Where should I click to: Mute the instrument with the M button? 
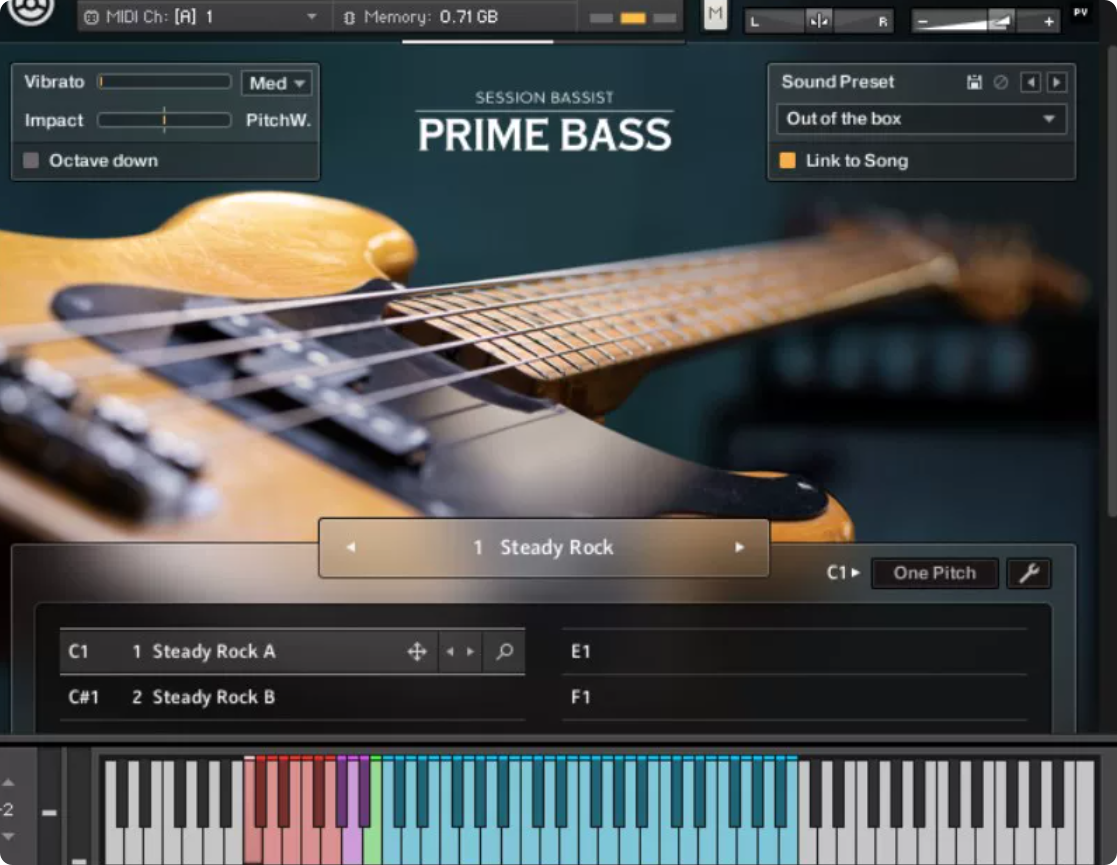tap(715, 14)
